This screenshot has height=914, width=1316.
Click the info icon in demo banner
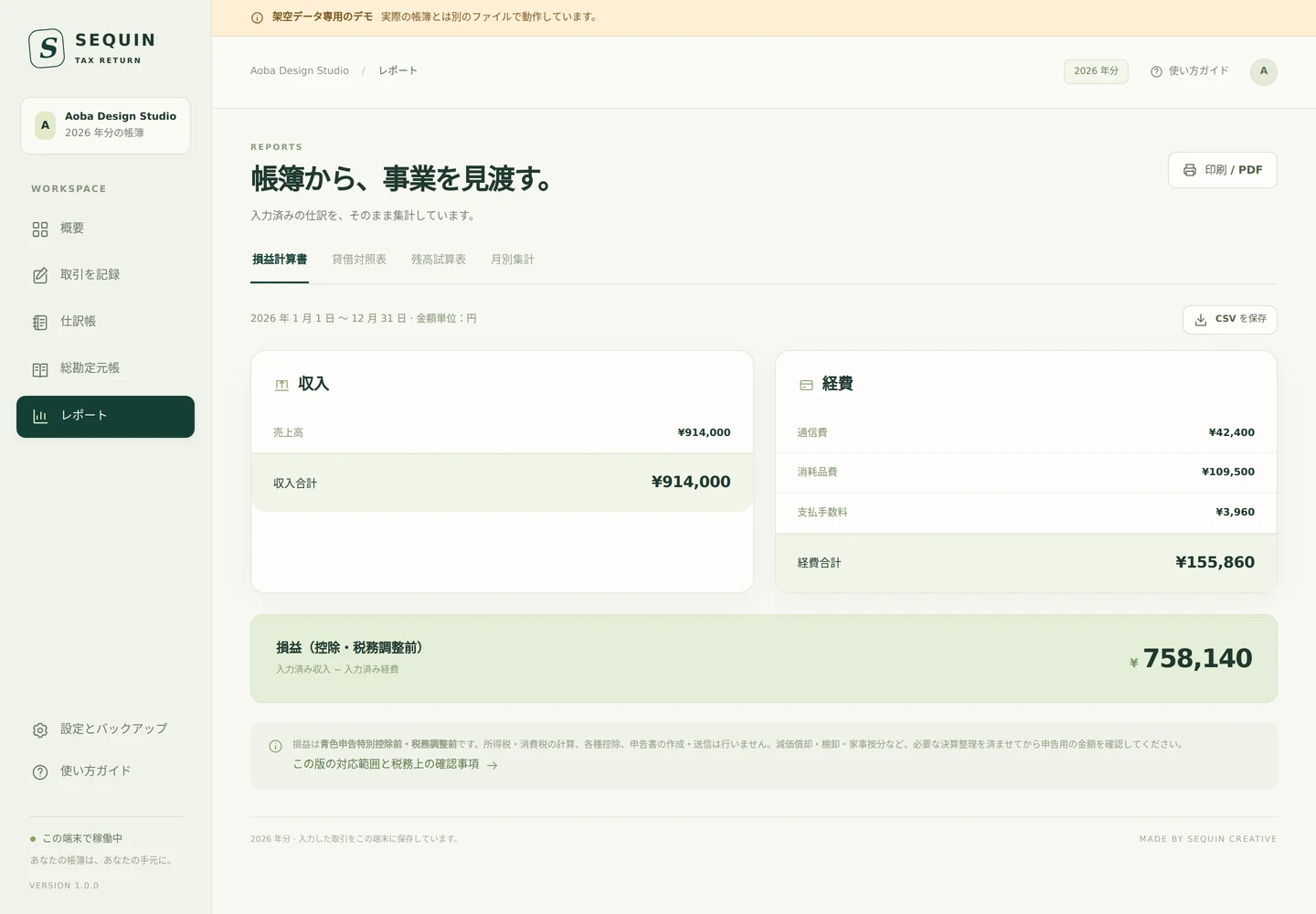(x=257, y=17)
